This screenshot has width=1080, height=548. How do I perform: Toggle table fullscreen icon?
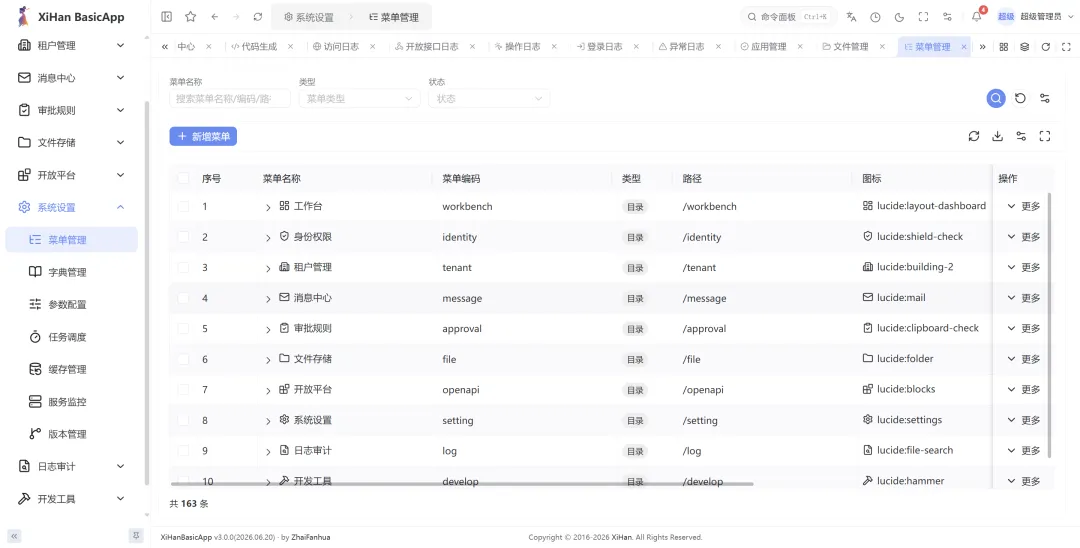pos(1045,136)
